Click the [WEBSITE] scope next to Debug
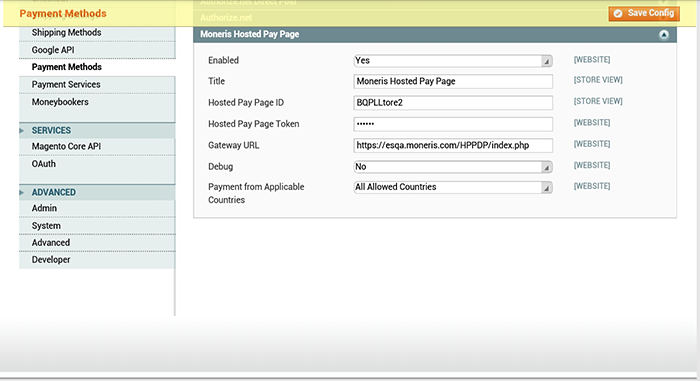This screenshot has width=700, height=381. (592, 166)
